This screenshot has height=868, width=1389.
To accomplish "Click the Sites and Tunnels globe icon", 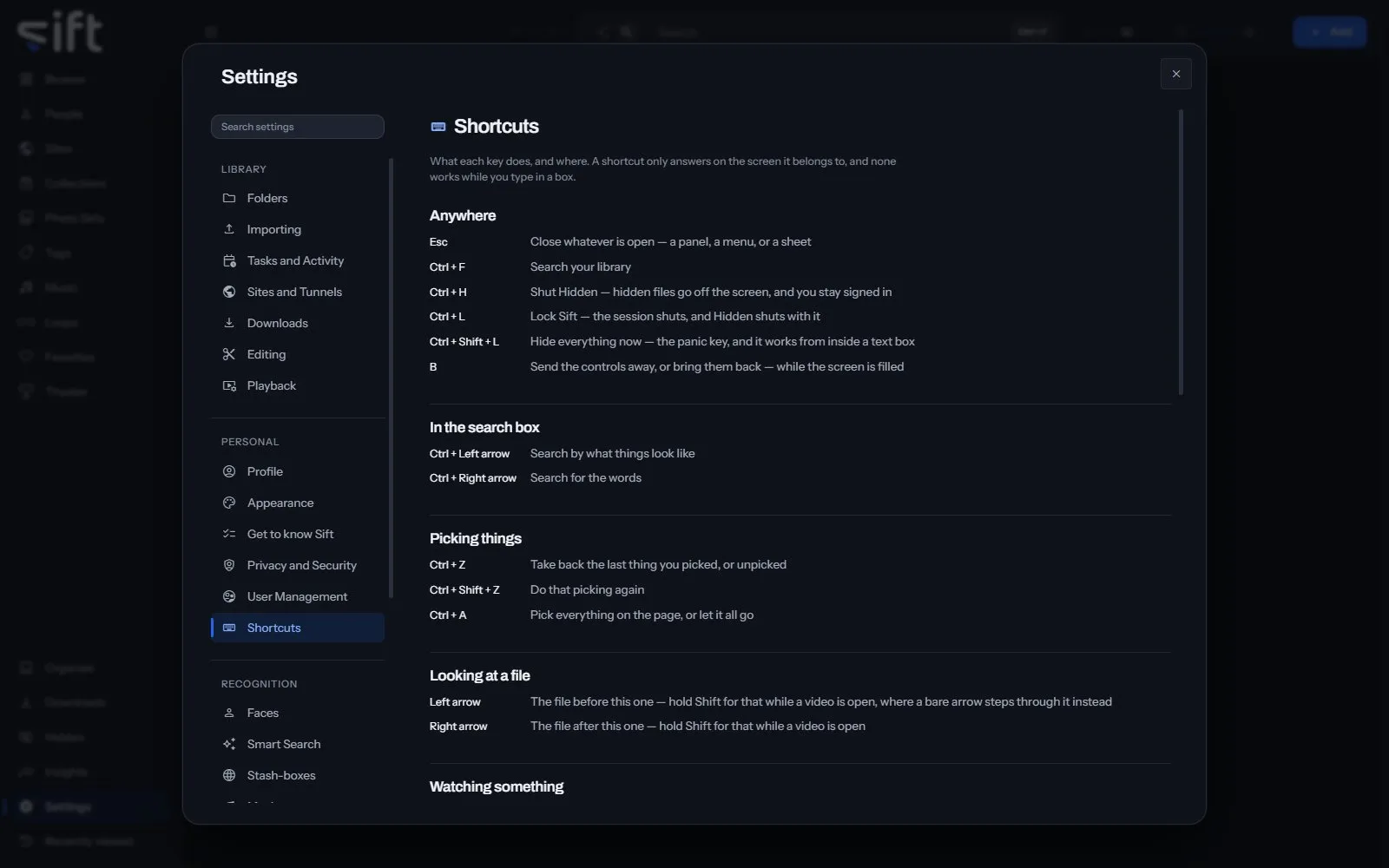I will [x=229, y=292].
